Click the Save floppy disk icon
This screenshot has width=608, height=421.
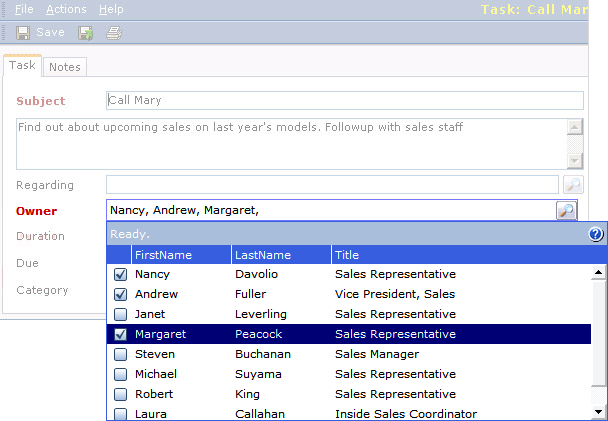pos(23,33)
